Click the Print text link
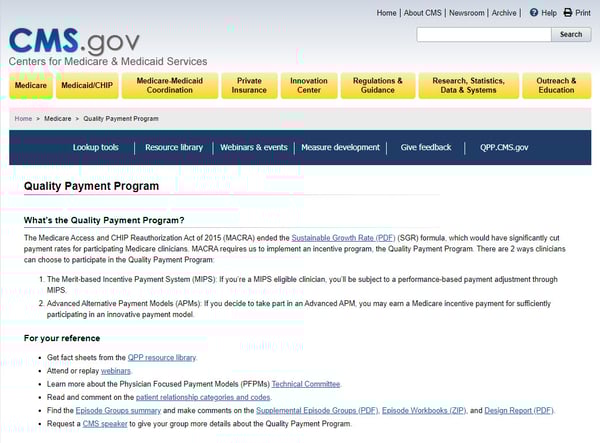Screen dimensions: 600x443 [x=583, y=13]
